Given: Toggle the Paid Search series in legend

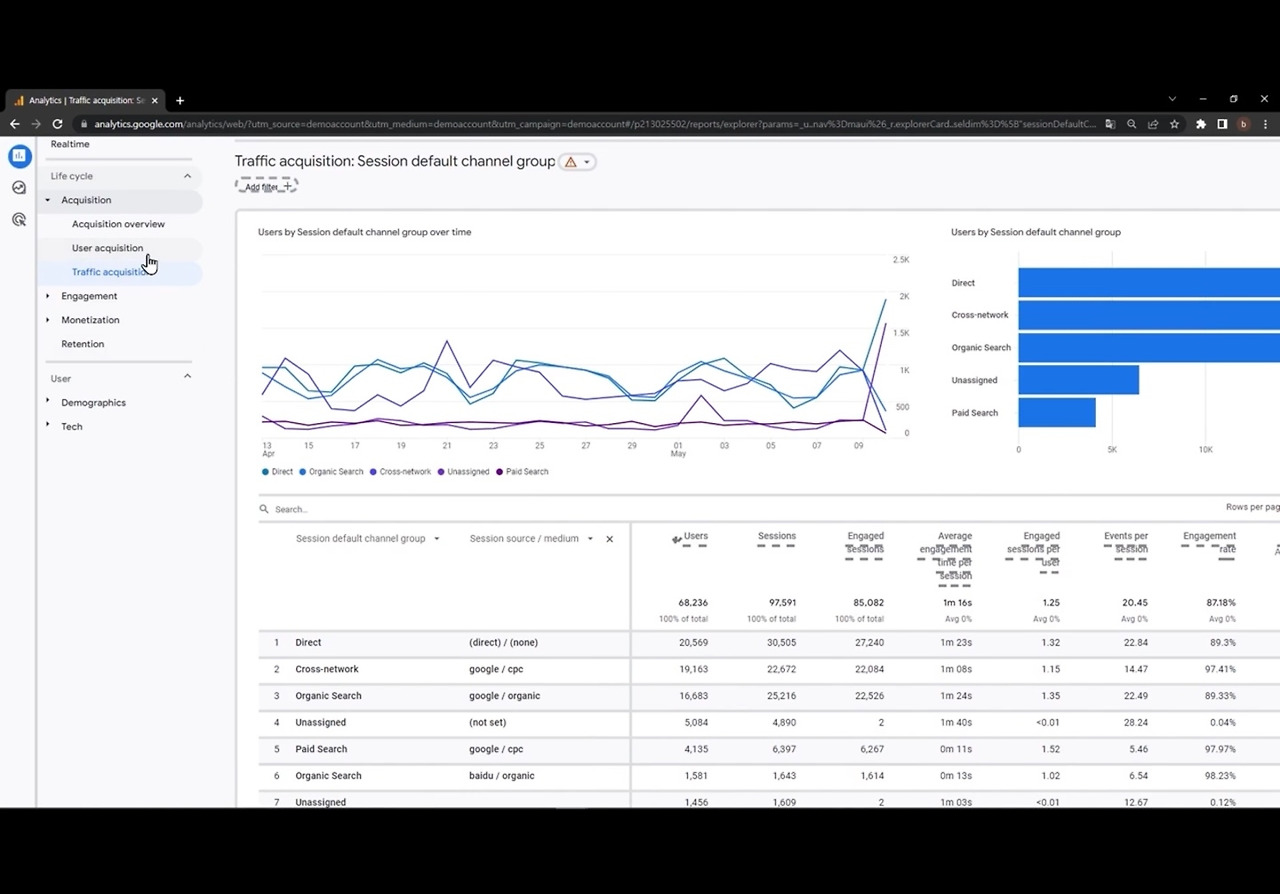Looking at the screenshot, I should [x=522, y=471].
